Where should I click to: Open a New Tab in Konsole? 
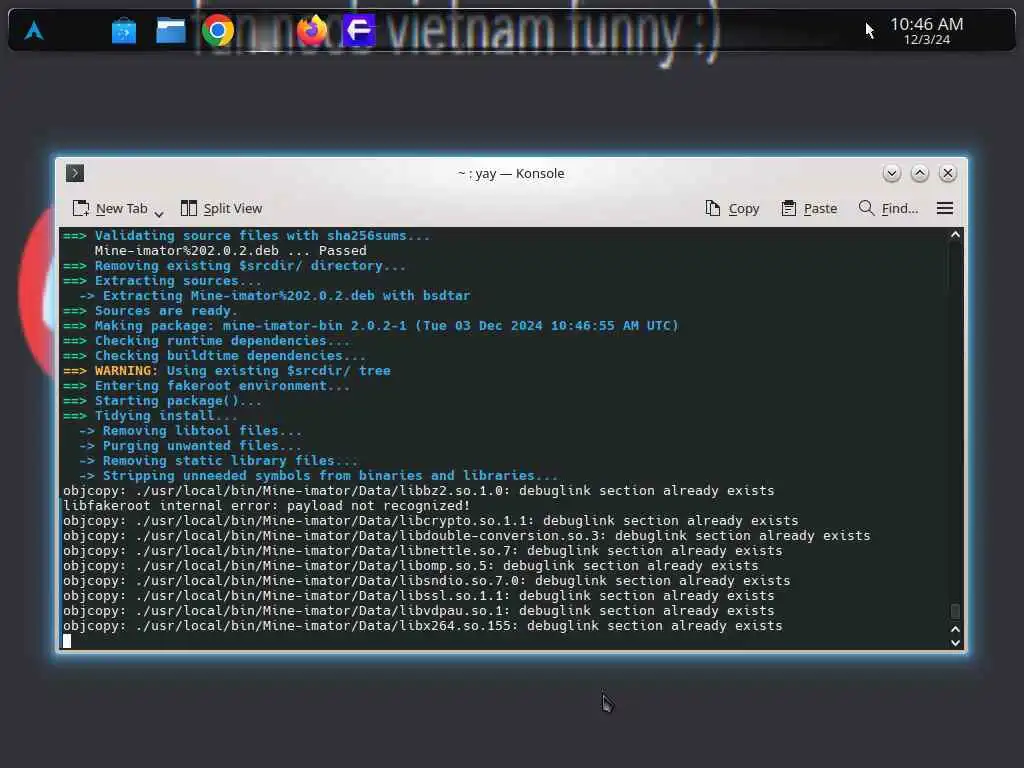tap(110, 208)
